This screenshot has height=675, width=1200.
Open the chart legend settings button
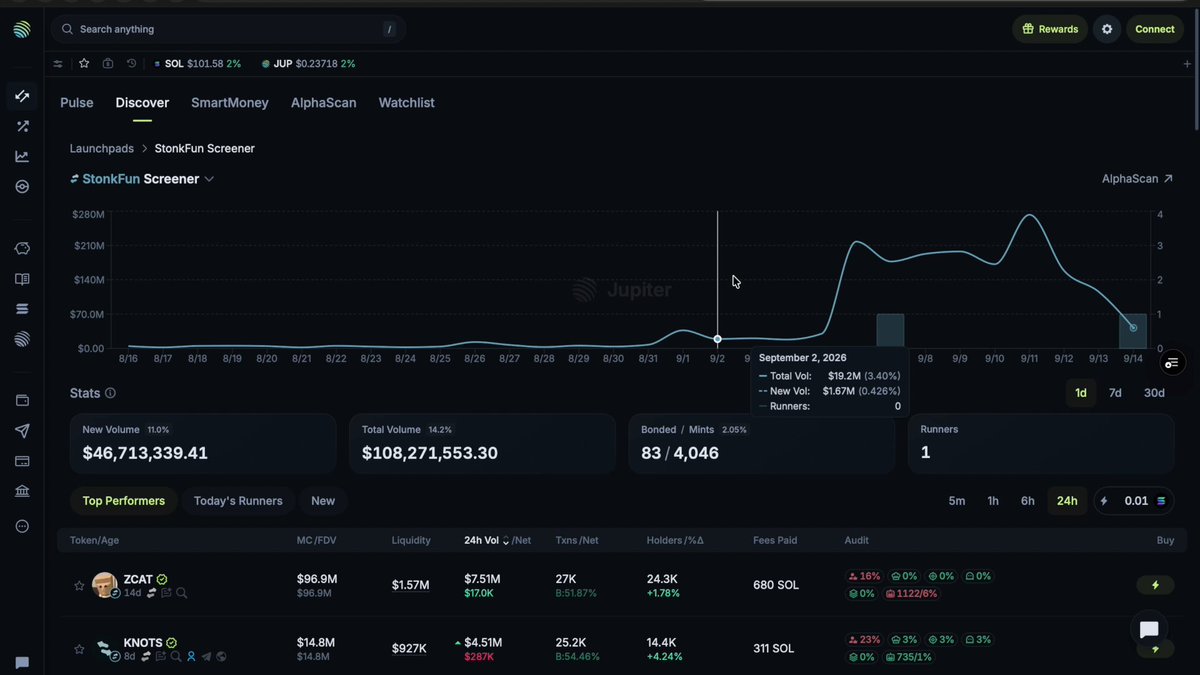tap(1172, 362)
